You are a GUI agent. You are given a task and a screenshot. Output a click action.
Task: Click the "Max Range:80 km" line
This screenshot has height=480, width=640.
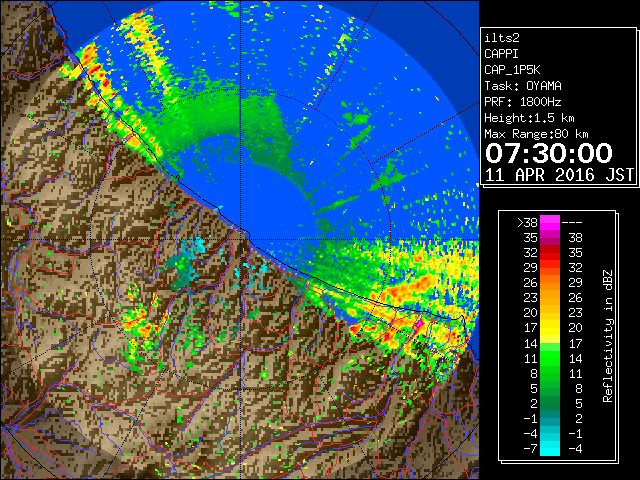click(x=536, y=134)
